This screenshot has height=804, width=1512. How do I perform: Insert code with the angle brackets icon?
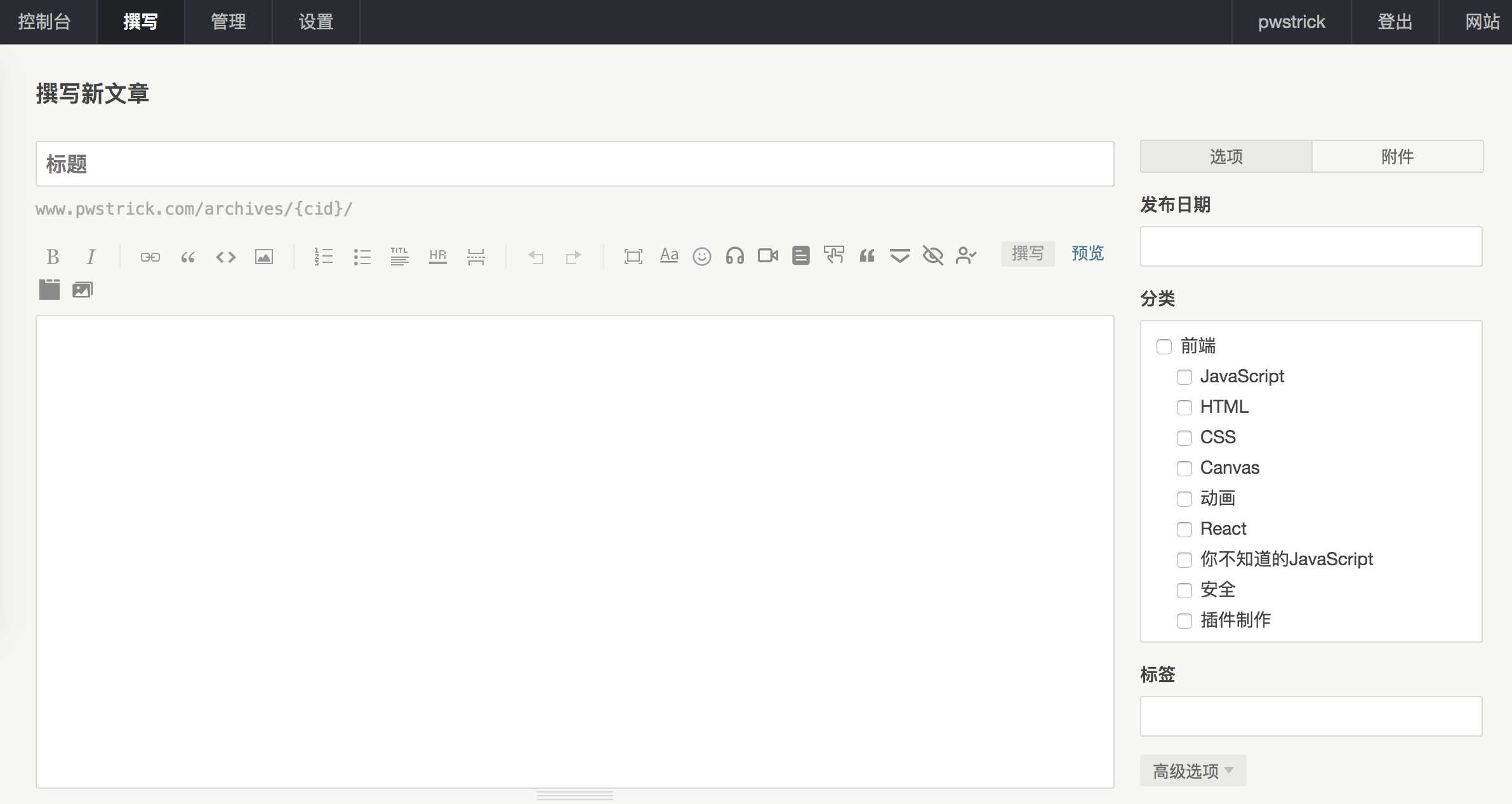226,257
